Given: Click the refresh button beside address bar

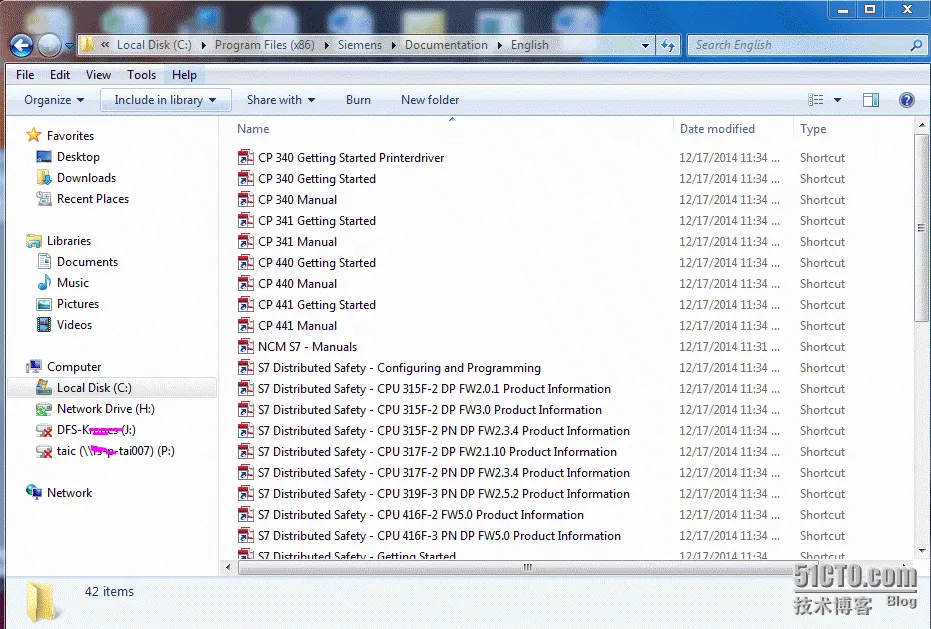Looking at the screenshot, I should [668, 45].
